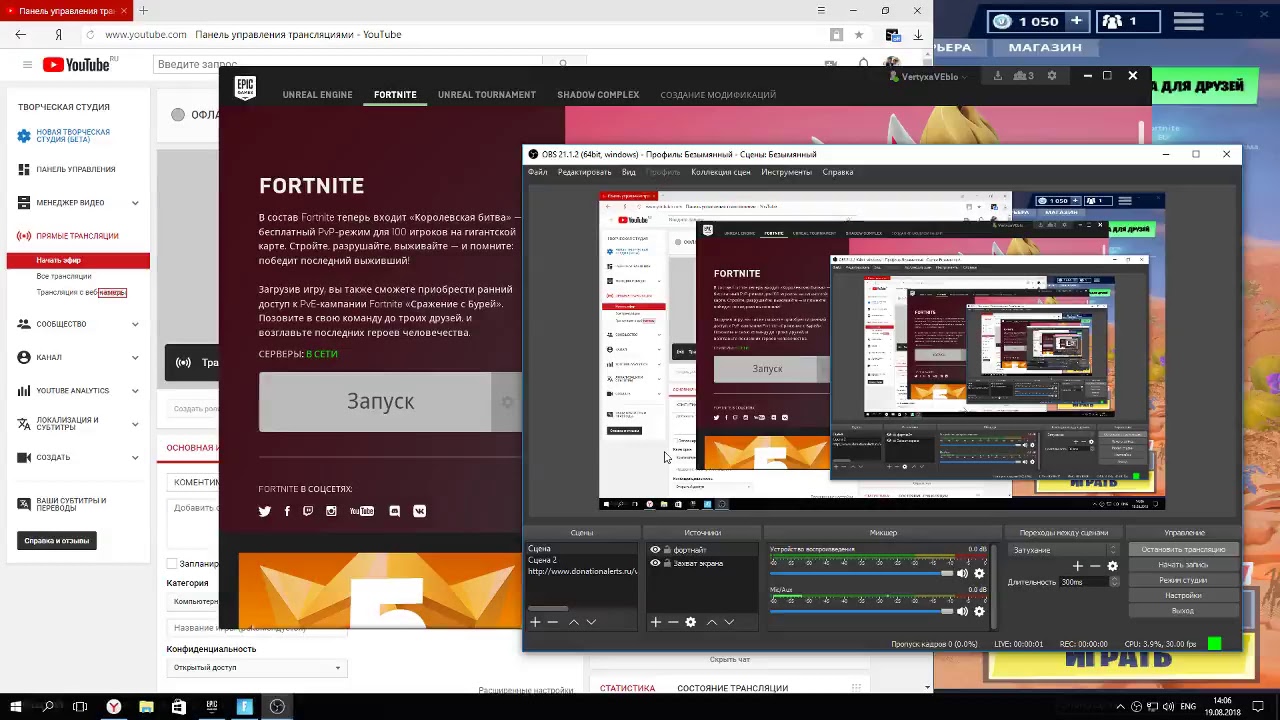Open settings gear for Устройство воспроизведения mixer
The width and height of the screenshot is (1280, 720).
pyautogui.click(x=979, y=573)
